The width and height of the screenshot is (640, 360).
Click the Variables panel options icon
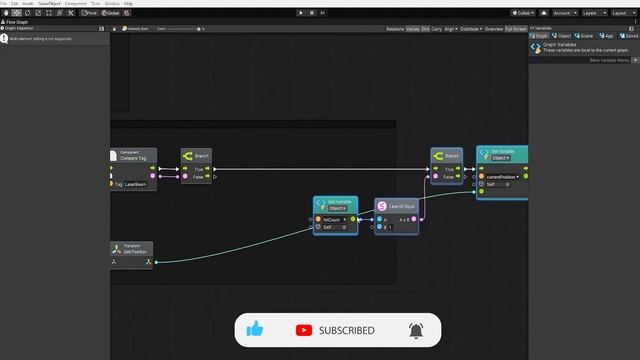[x=631, y=29]
